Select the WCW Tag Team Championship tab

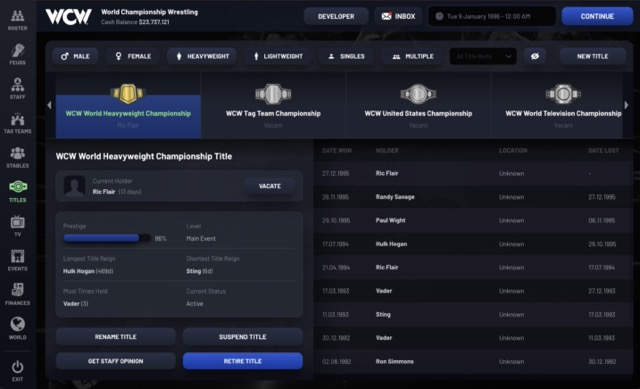273,105
